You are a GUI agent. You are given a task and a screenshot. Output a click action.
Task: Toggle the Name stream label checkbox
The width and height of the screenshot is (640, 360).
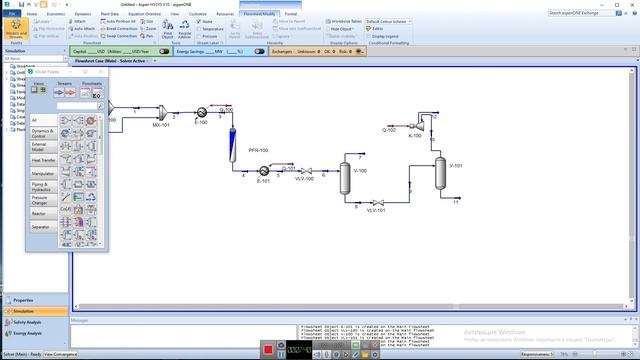click(x=199, y=21)
